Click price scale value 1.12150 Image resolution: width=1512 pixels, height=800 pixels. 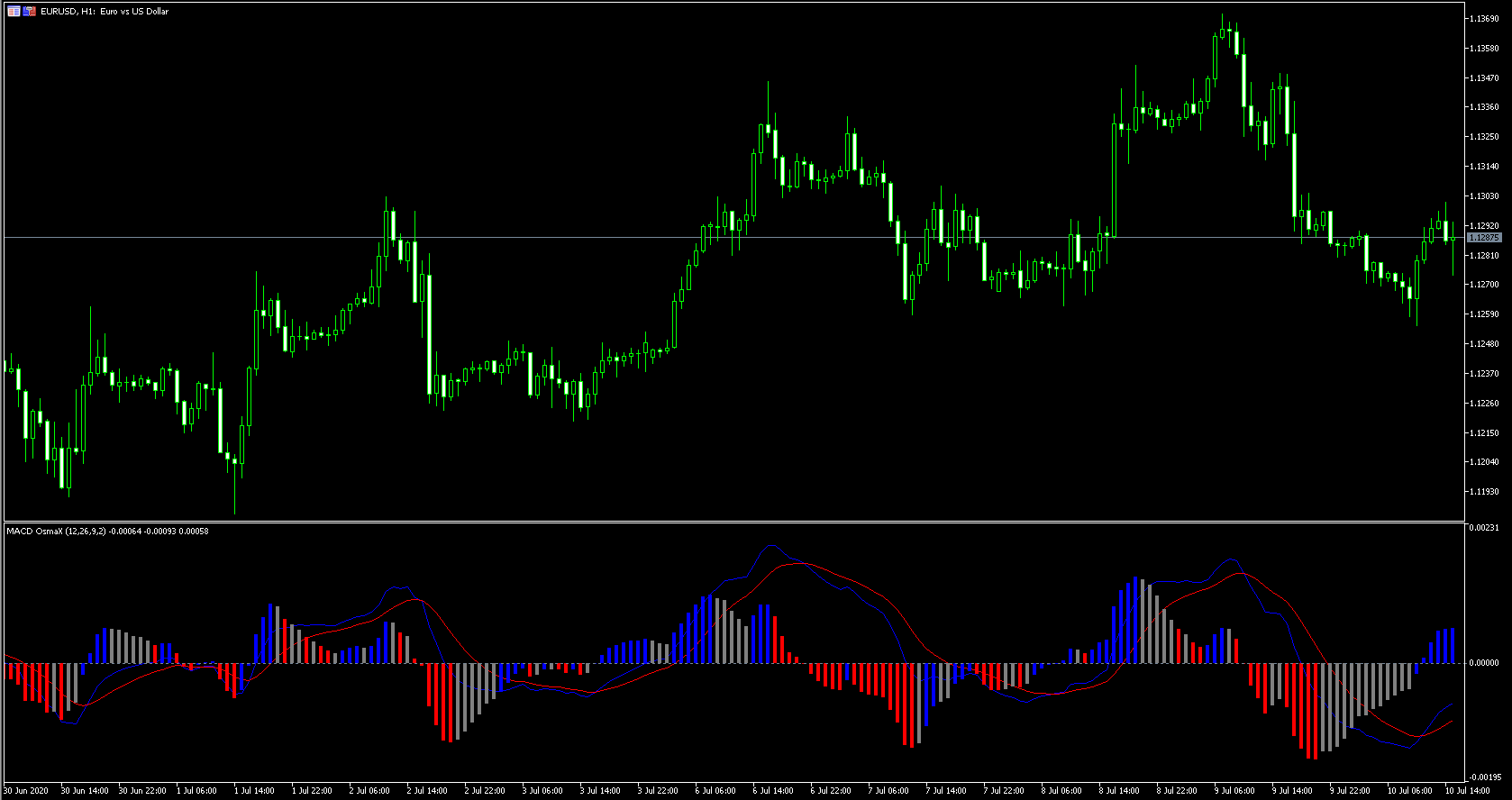(1483, 433)
